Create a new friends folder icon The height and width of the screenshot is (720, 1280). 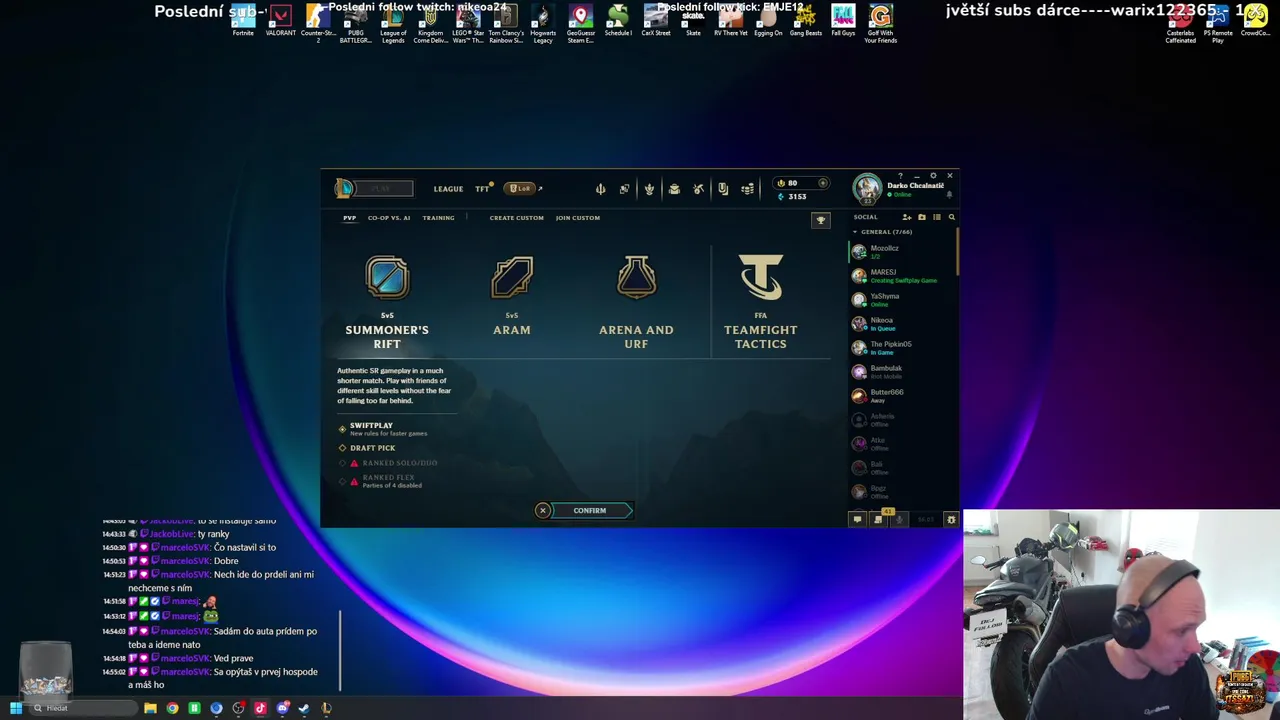922,217
